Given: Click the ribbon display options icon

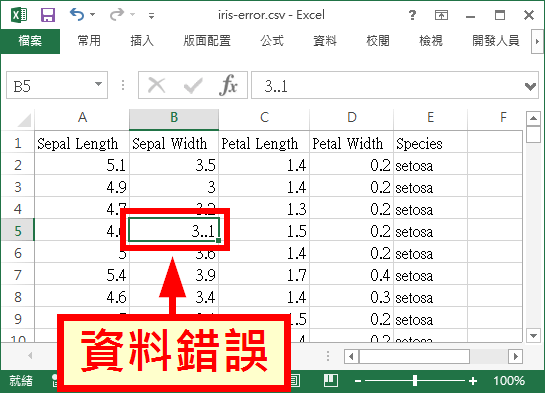Looking at the screenshot, I should 441,15.
